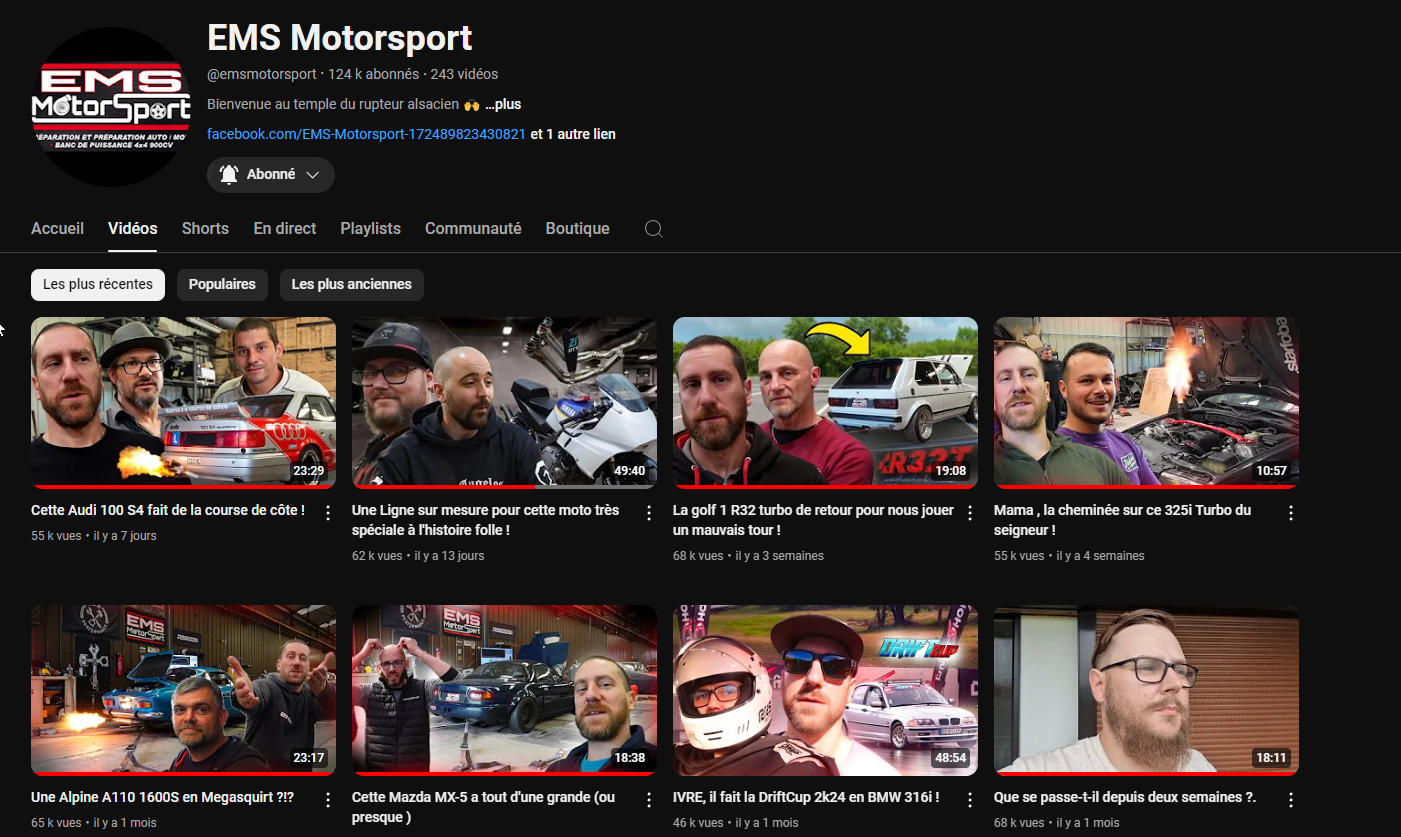Go to the Playlists tab
The height and width of the screenshot is (837, 1401).
(x=370, y=229)
